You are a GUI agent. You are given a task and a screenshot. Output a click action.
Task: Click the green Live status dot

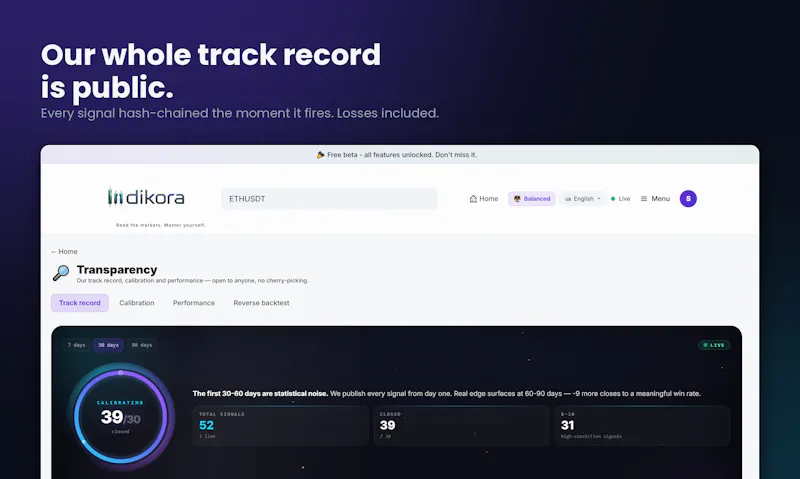[613, 198]
